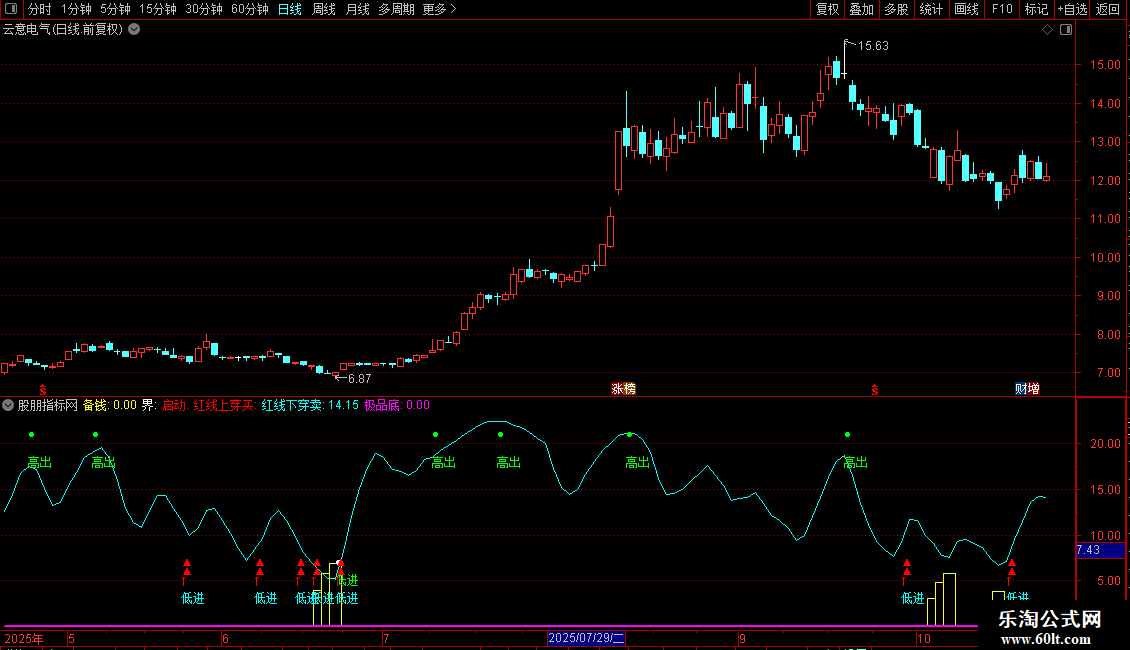Click the 财增 event tag

[1027, 389]
